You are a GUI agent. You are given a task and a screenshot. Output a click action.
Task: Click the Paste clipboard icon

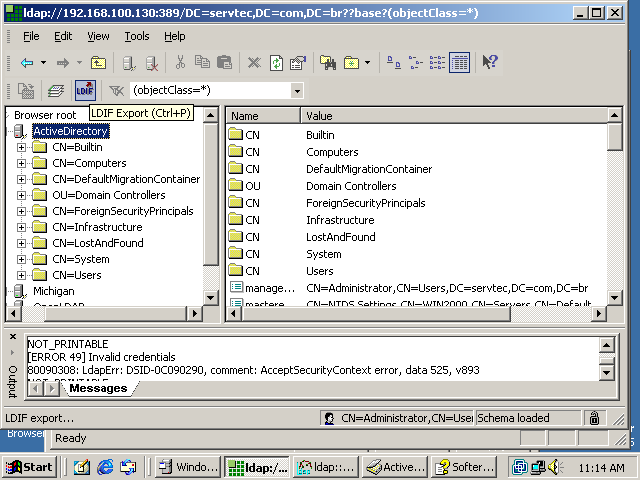224,62
